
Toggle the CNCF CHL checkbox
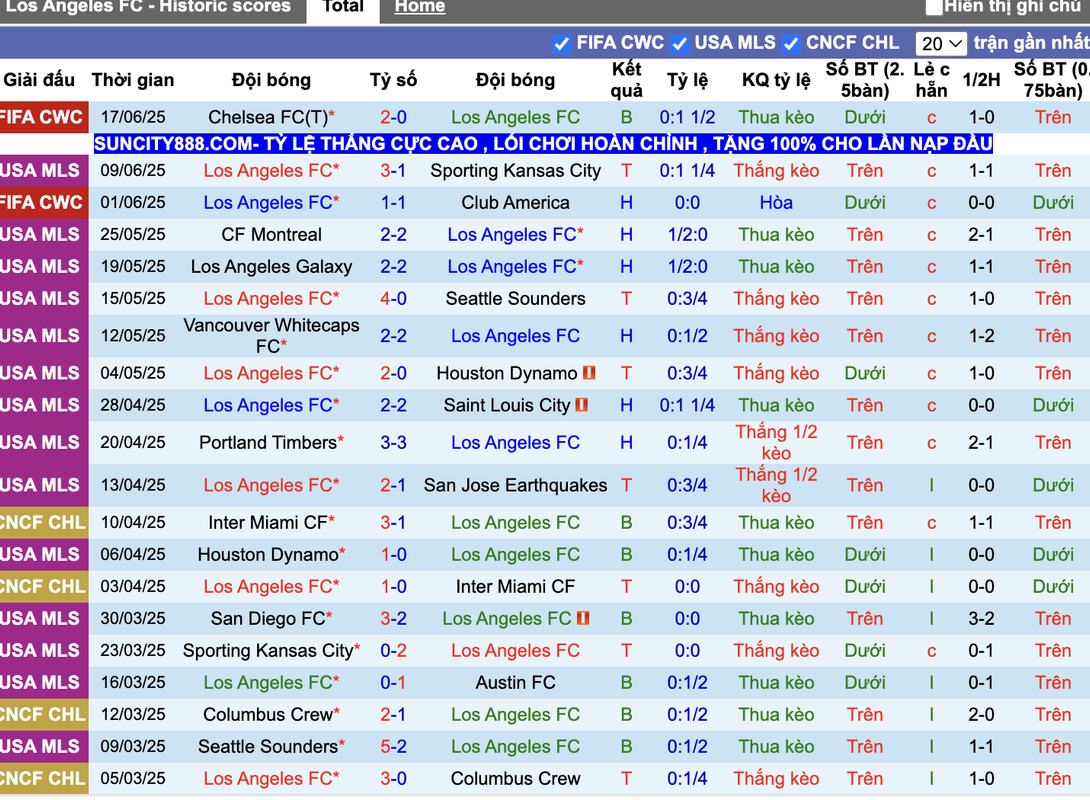pyautogui.click(x=790, y=44)
